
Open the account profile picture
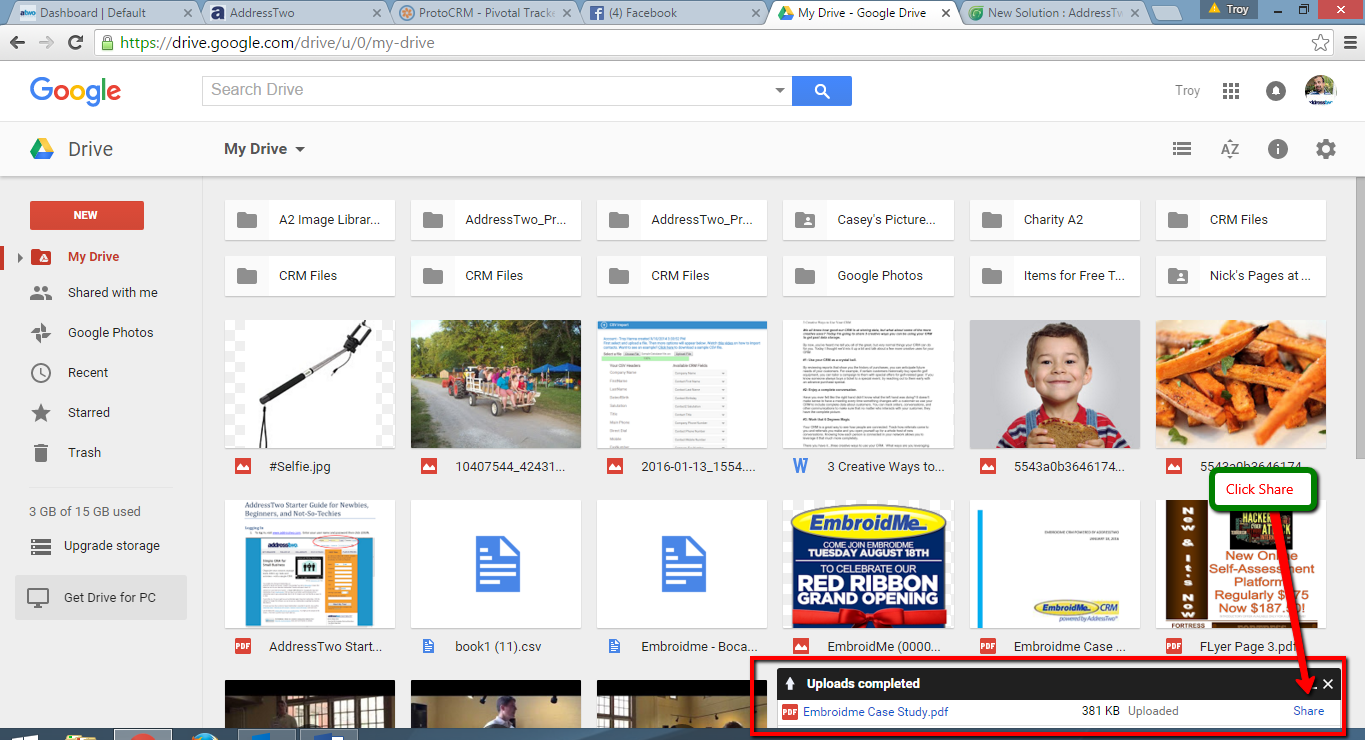pyautogui.click(x=1320, y=90)
